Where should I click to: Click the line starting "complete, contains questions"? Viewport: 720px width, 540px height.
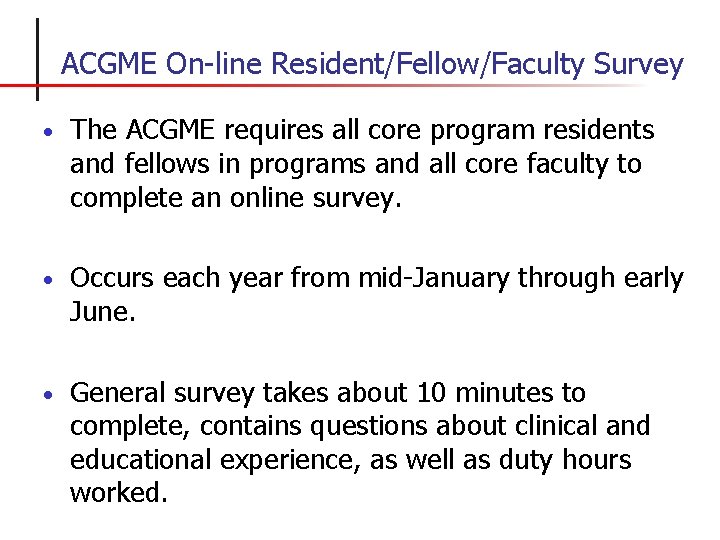click(x=360, y=427)
